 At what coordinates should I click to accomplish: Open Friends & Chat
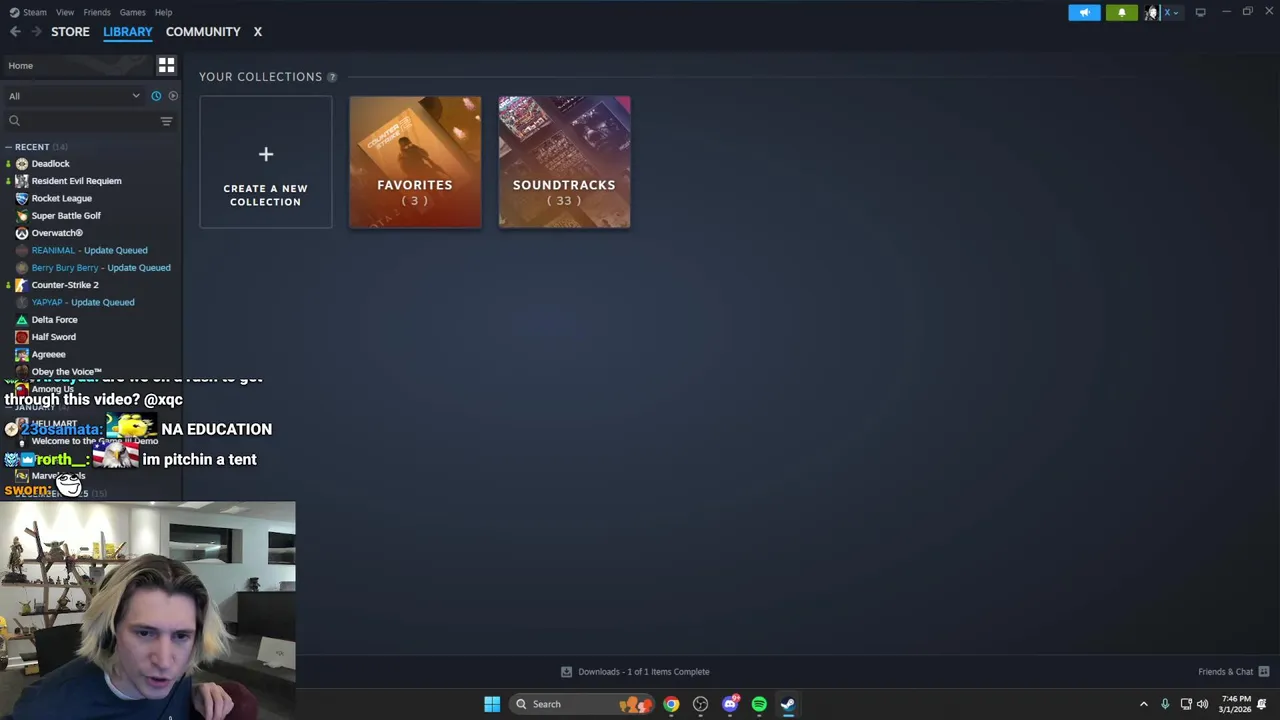[x=1225, y=672]
